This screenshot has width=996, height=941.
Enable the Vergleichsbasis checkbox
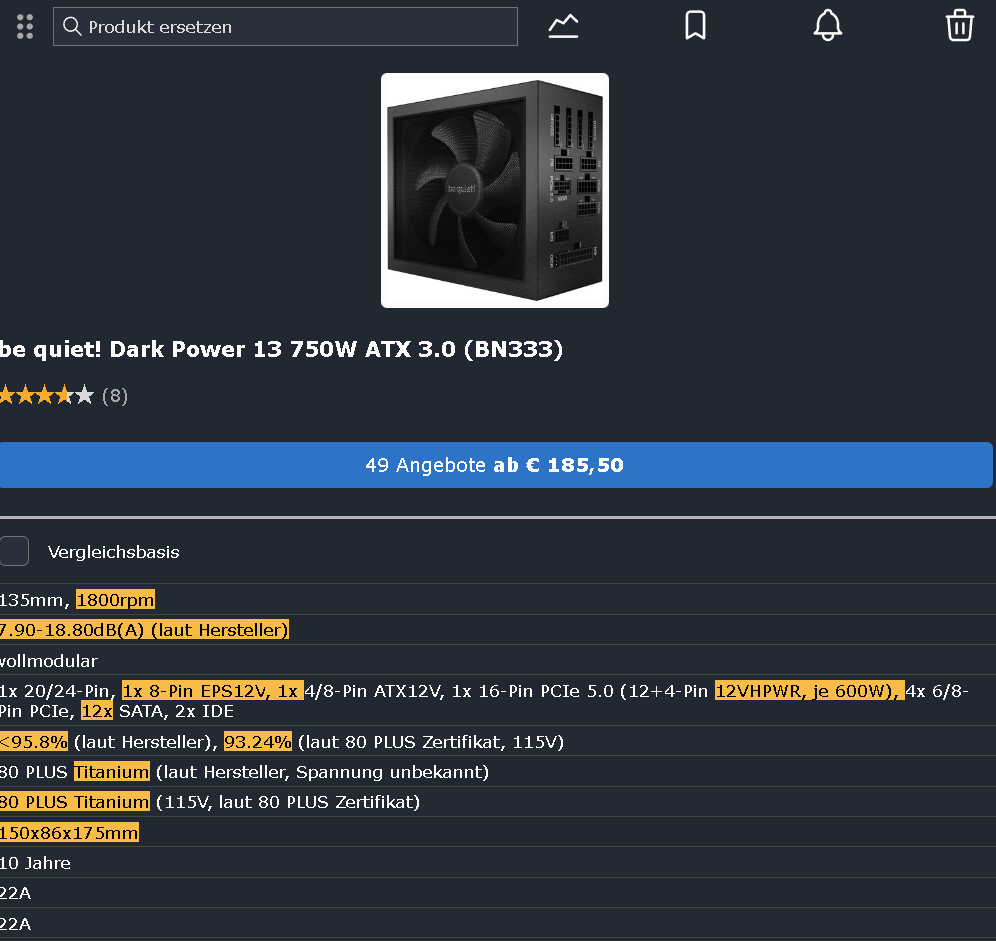click(14, 551)
